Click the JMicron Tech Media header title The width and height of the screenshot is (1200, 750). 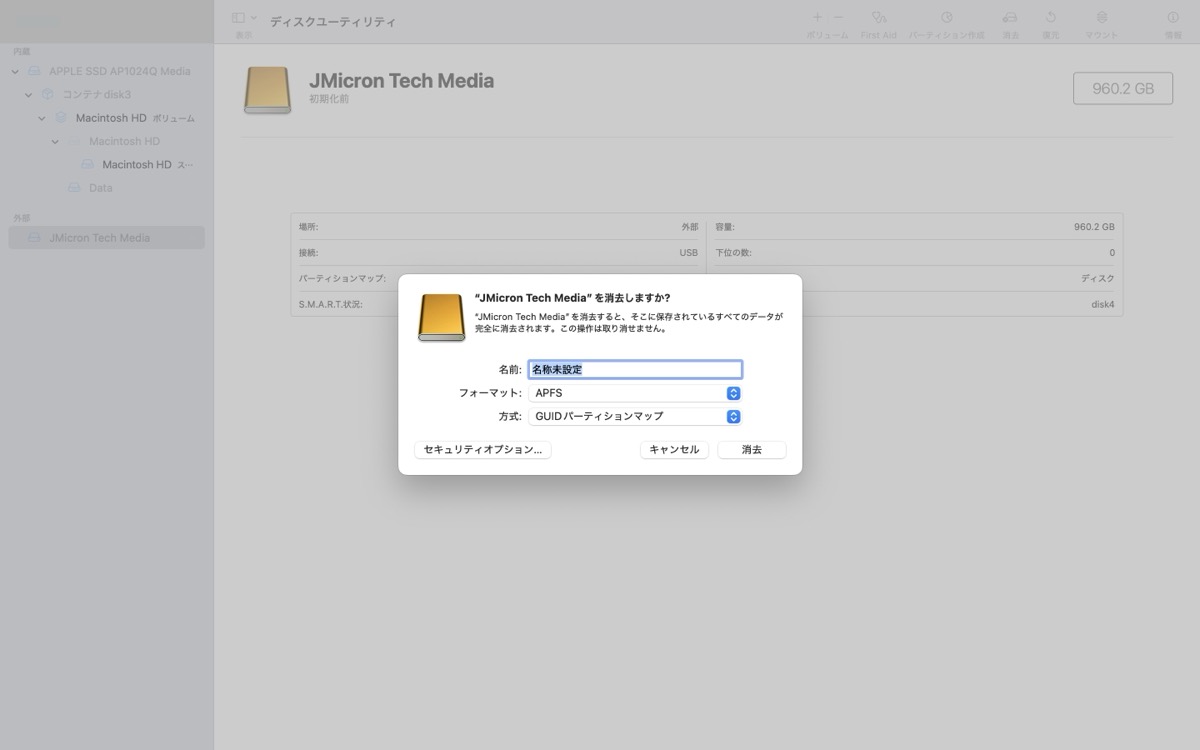[402, 81]
